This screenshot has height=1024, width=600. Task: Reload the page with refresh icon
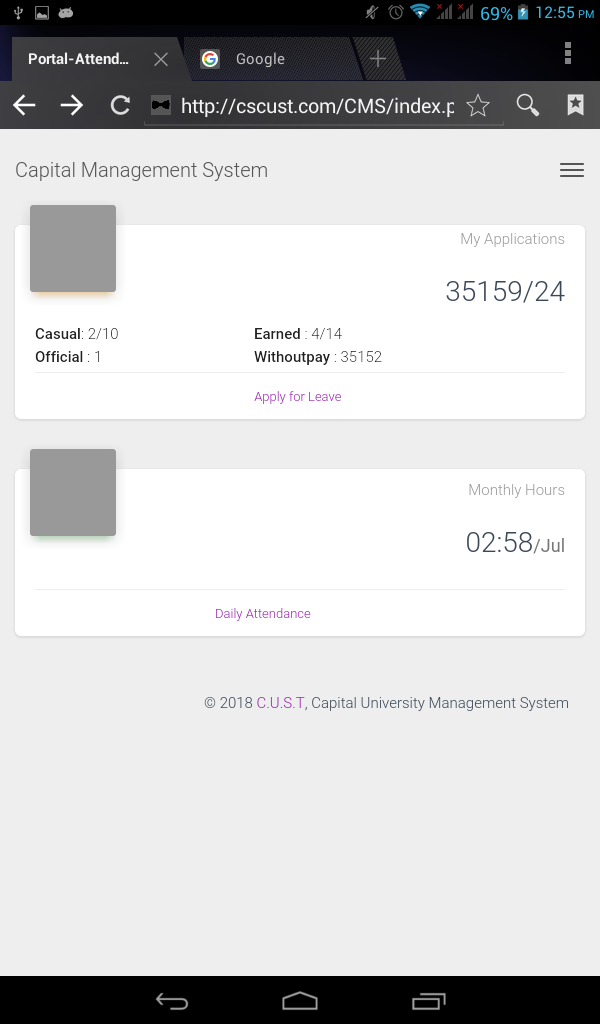pos(120,105)
